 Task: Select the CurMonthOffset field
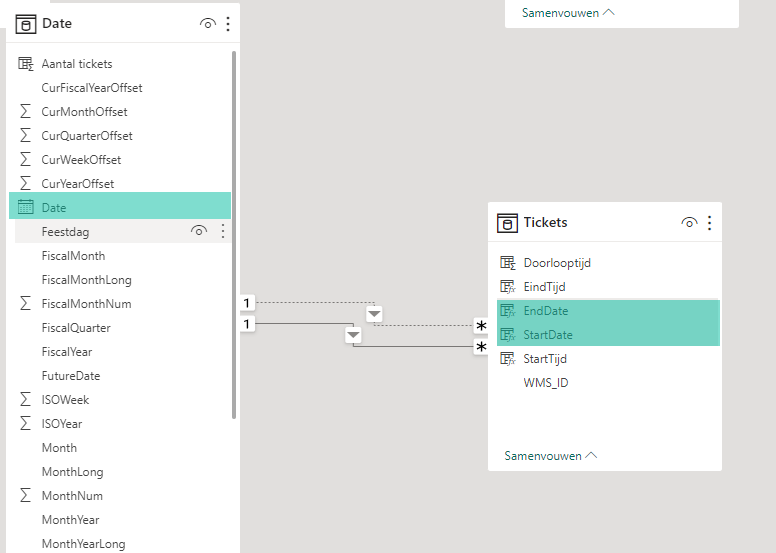(84, 111)
